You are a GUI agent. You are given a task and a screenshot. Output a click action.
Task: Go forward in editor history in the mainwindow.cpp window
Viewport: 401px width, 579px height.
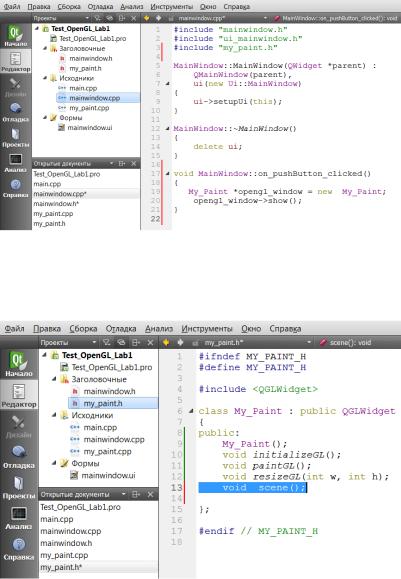(158, 18)
